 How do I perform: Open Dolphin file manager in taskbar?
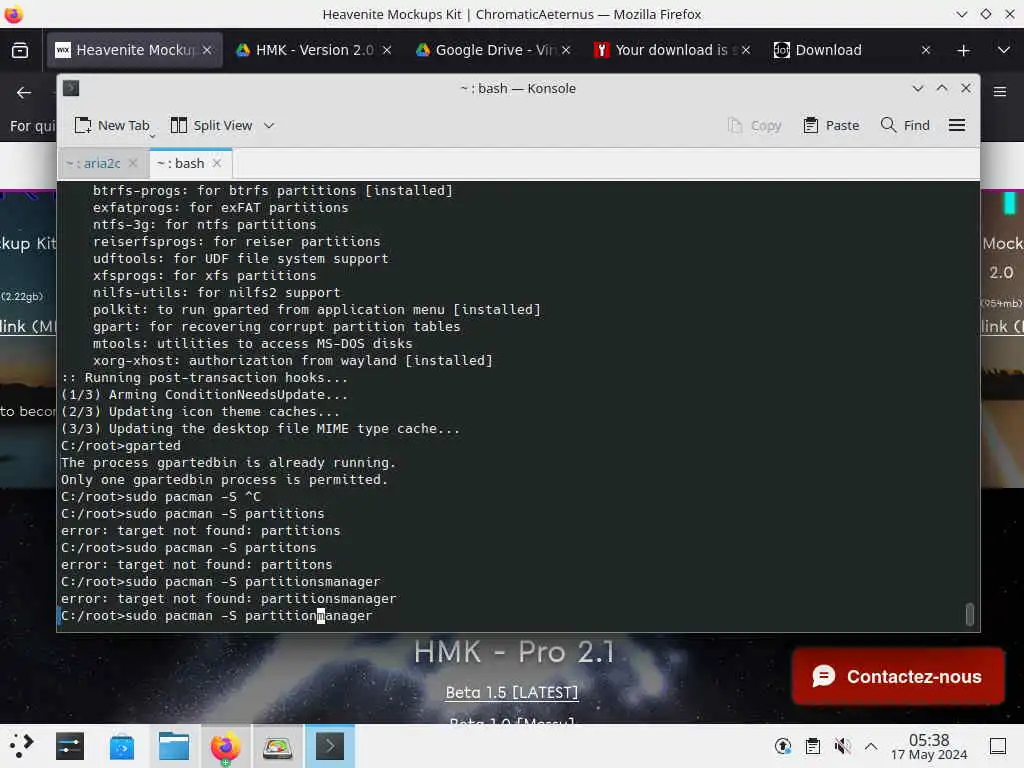tap(174, 746)
